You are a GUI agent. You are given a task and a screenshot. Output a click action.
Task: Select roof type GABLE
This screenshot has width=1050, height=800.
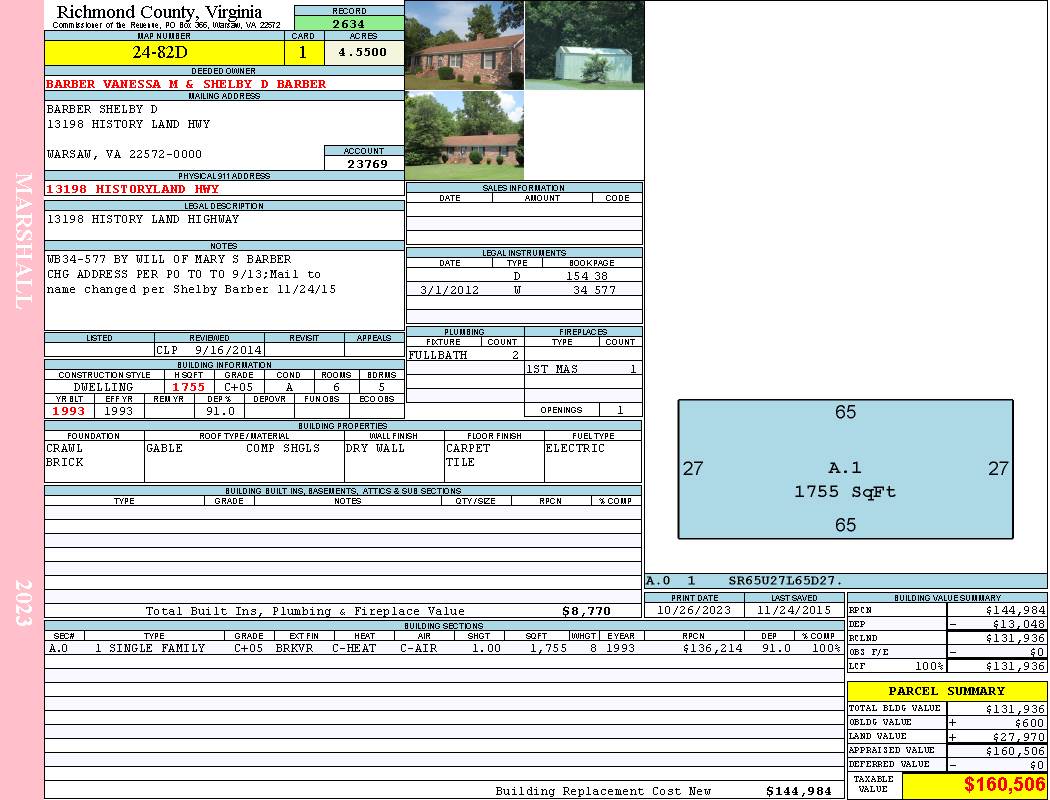pyautogui.click(x=165, y=448)
